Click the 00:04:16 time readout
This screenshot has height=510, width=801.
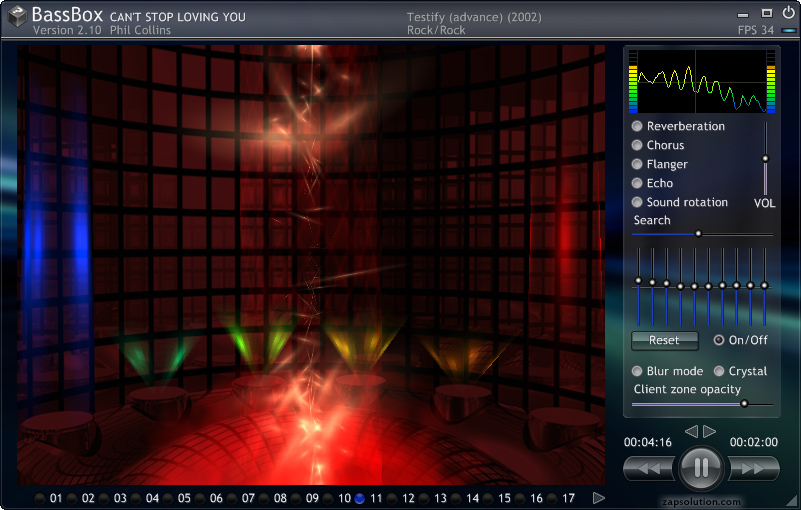pos(648,442)
